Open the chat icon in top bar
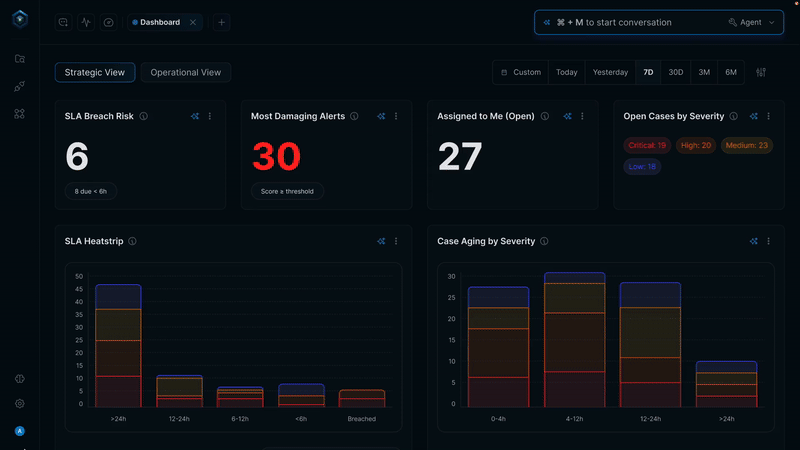The height and width of the screenshot is (450, 800). [63, 22]
